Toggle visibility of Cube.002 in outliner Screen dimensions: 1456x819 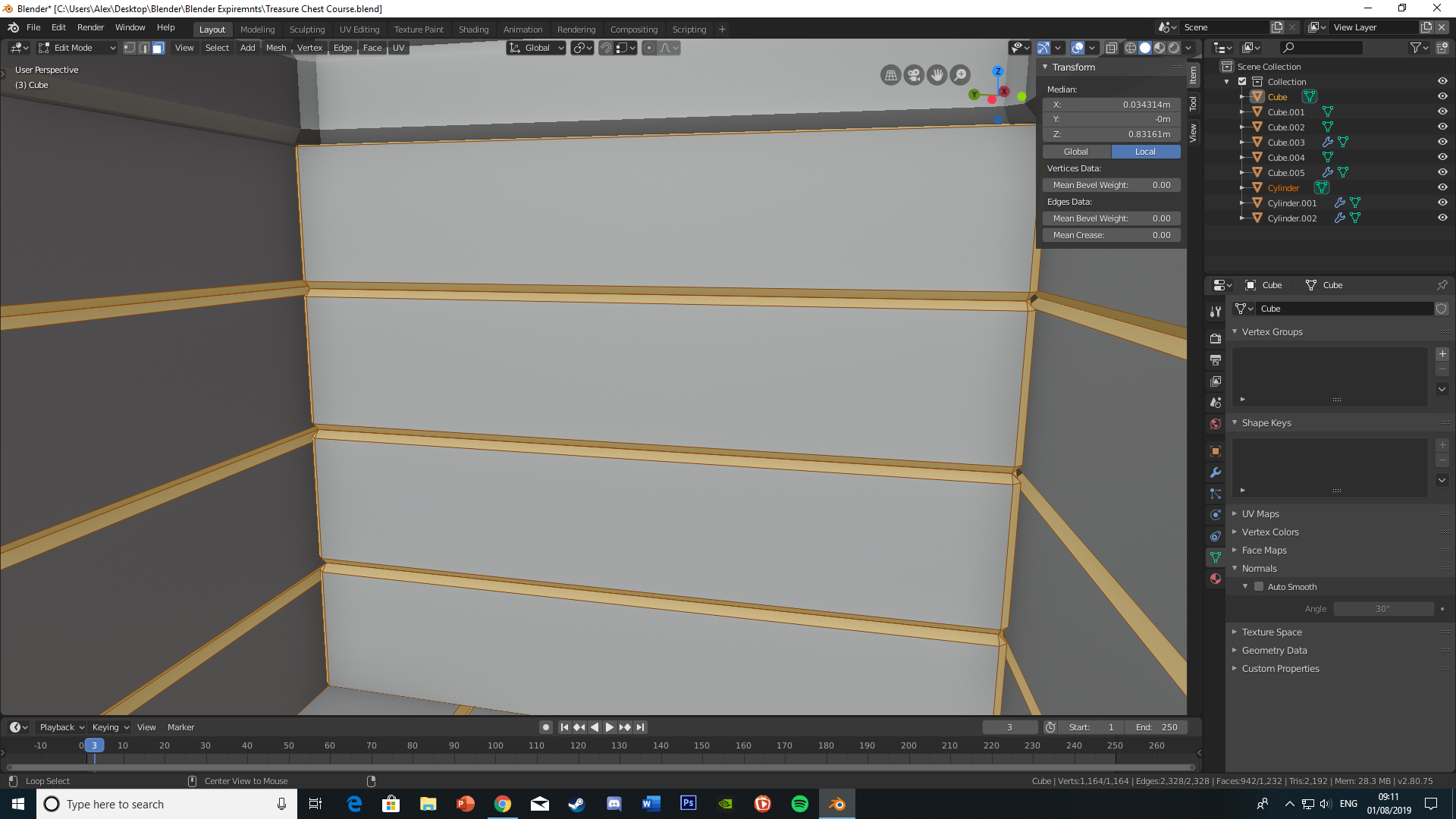1443,127
